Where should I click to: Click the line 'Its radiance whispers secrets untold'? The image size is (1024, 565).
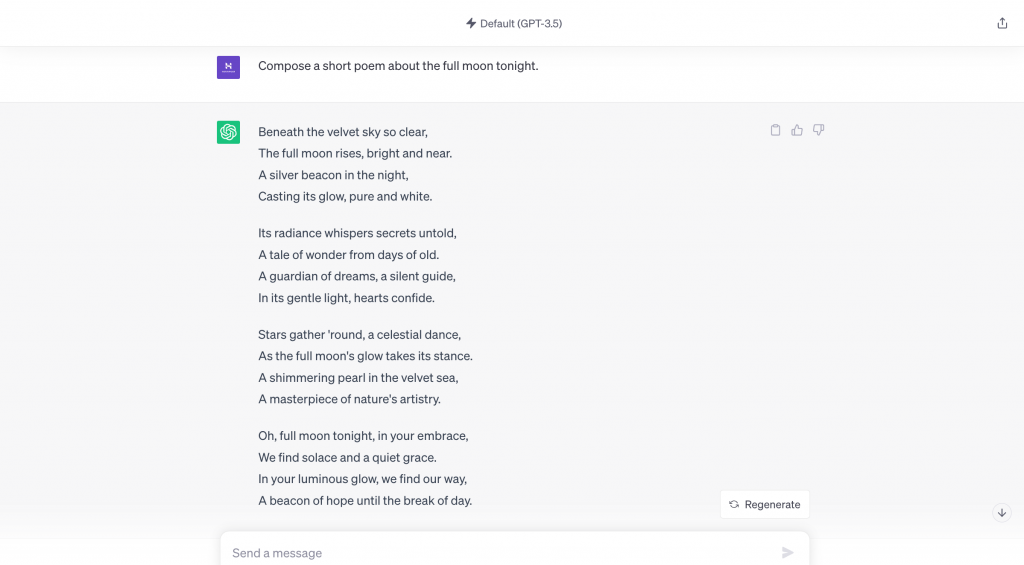pos(357,233)
